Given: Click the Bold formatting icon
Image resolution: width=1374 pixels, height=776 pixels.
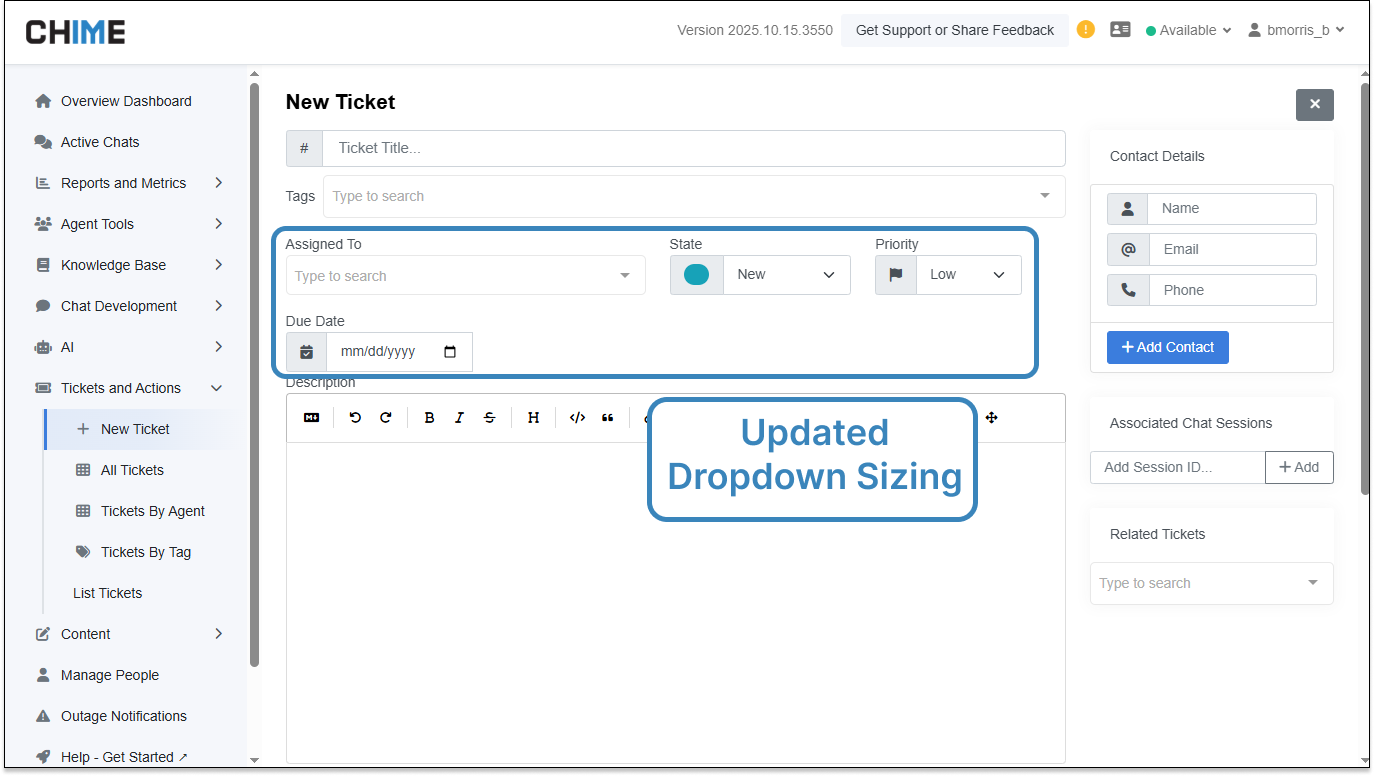Looking at the screenshot, I should pos(429,418).
